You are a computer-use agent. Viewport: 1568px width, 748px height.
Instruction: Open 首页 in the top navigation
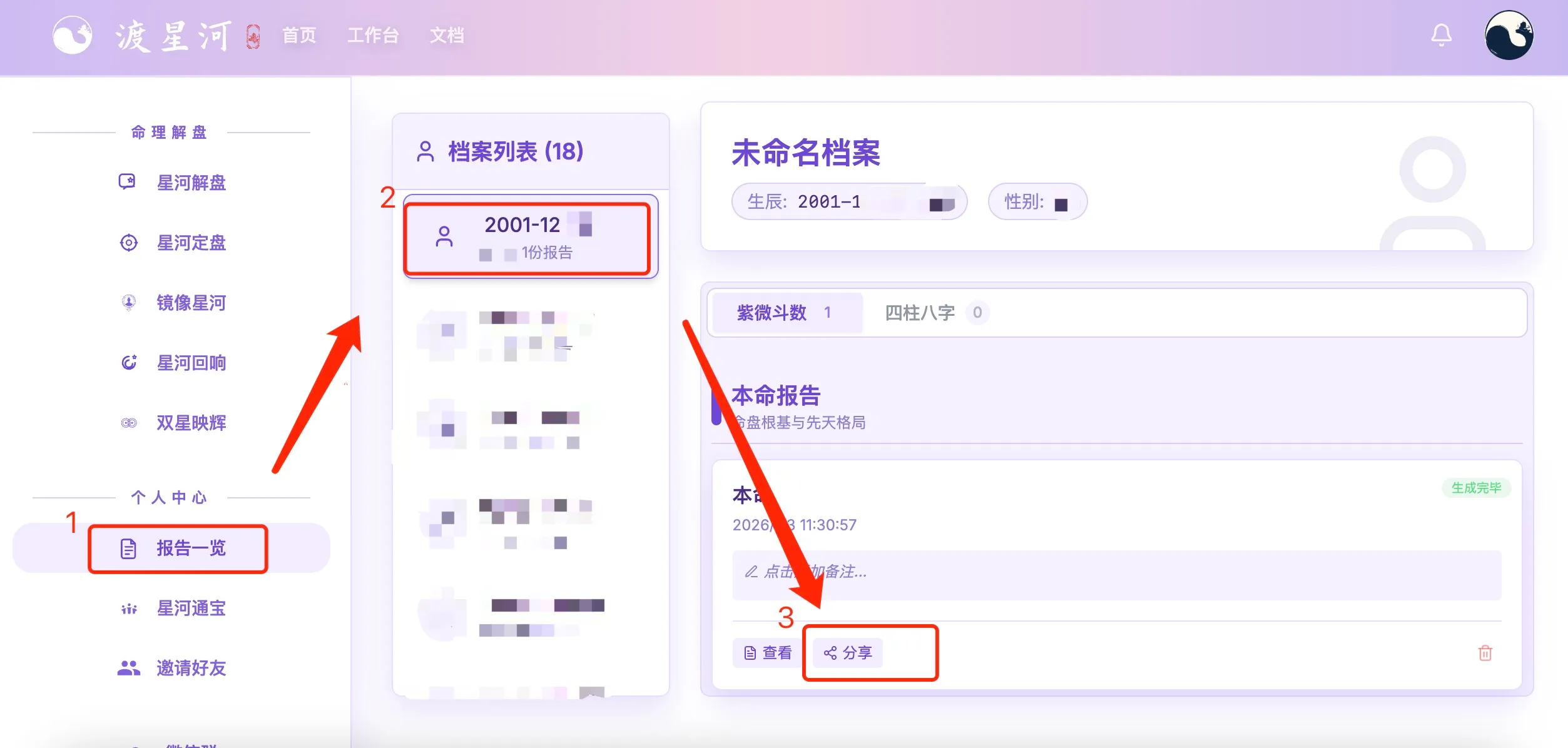pyautogui.click(x=299, y=36)
